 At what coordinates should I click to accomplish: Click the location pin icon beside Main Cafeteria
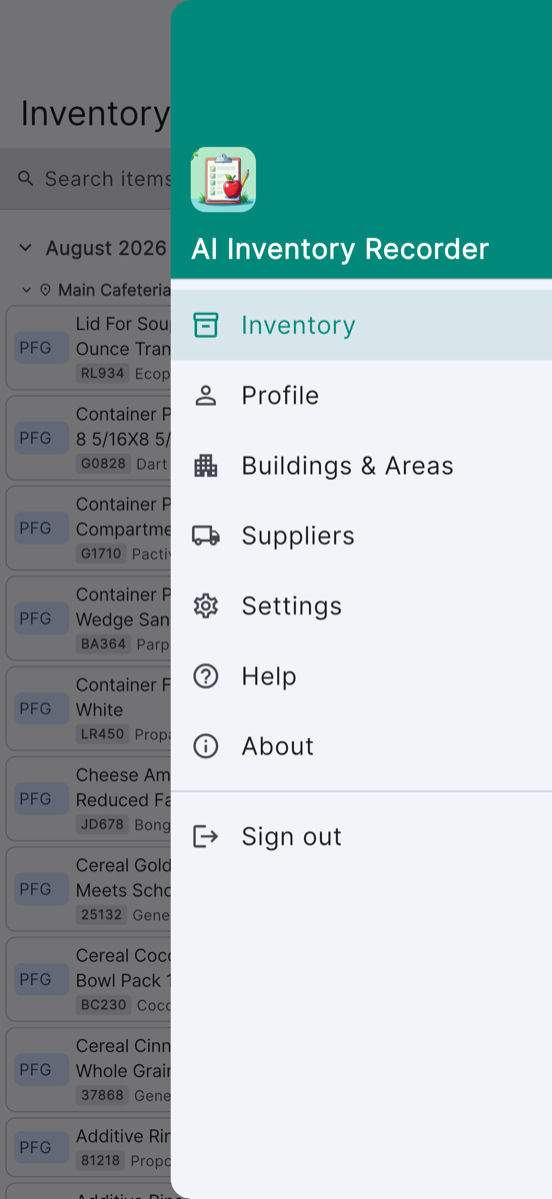pyautogui.click(x=45, y=290)
